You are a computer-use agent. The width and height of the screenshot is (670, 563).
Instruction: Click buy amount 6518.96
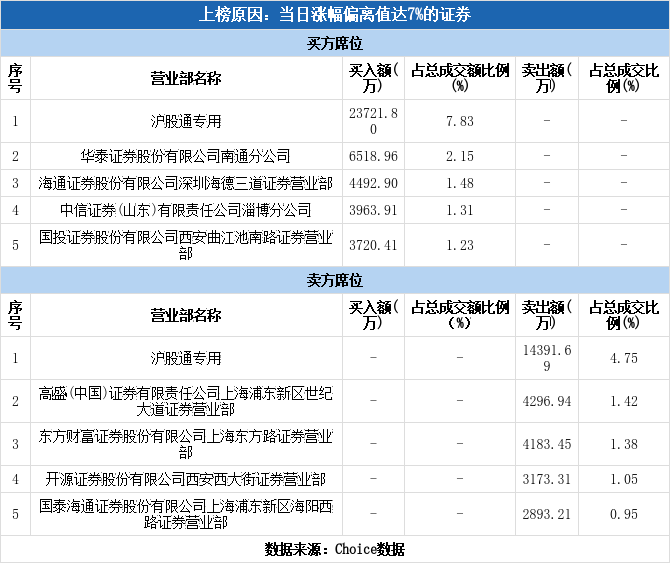(x=373, y=156)
